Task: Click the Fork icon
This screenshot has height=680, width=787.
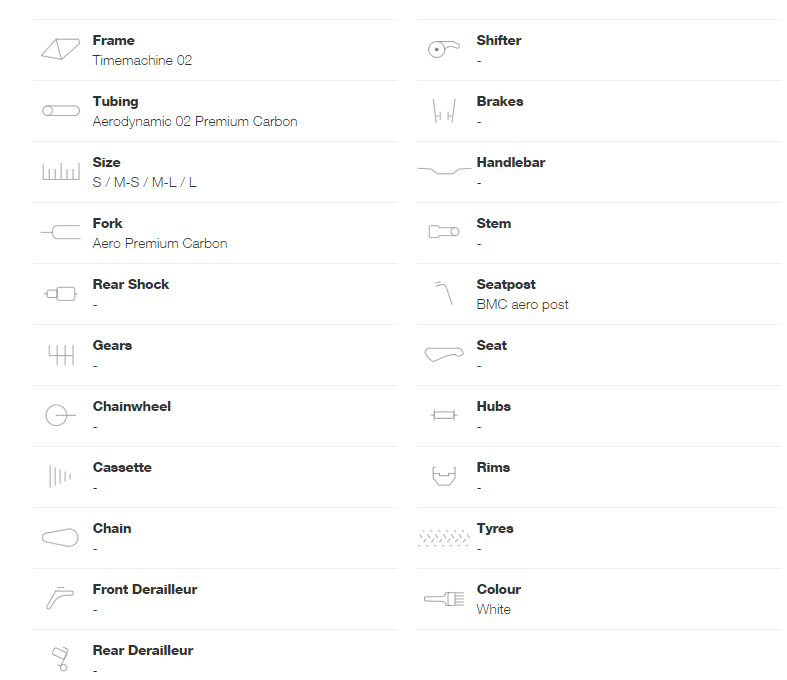Action: (61, 232)
